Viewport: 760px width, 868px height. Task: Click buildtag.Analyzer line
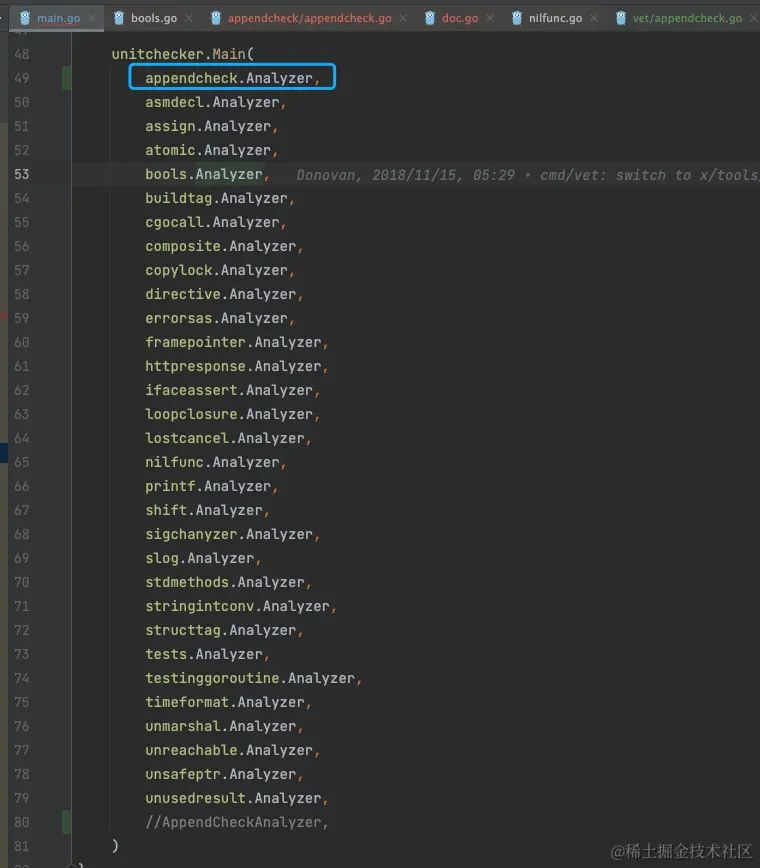(220, 198)
